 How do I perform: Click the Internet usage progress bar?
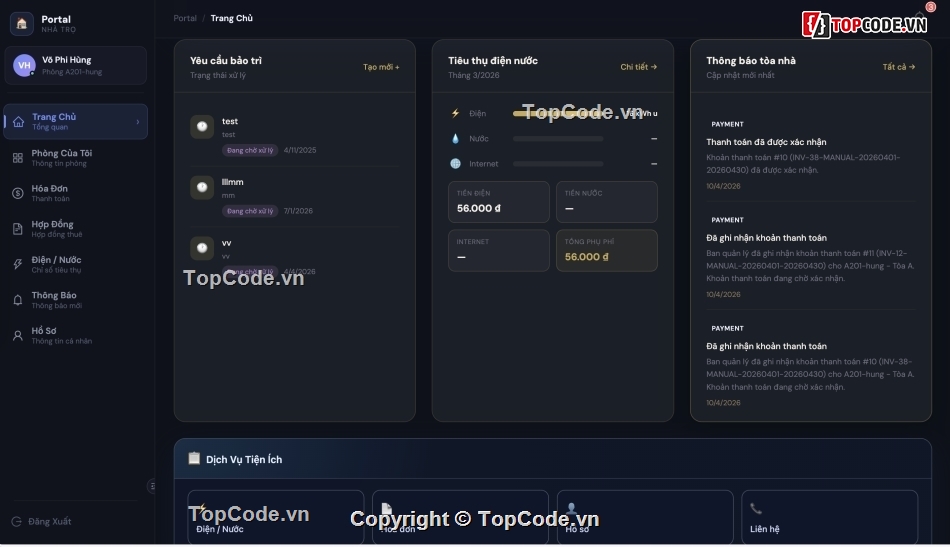(558, 164)
